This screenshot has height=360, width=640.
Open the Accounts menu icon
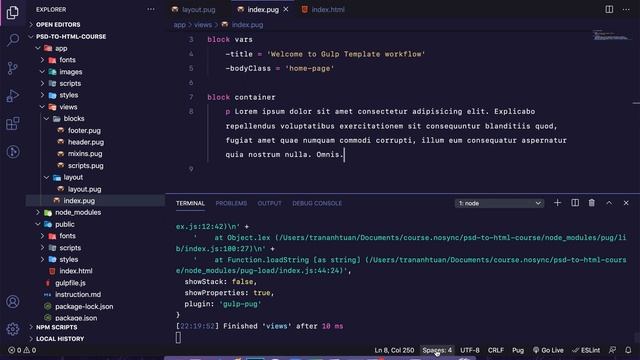point(13,302)
